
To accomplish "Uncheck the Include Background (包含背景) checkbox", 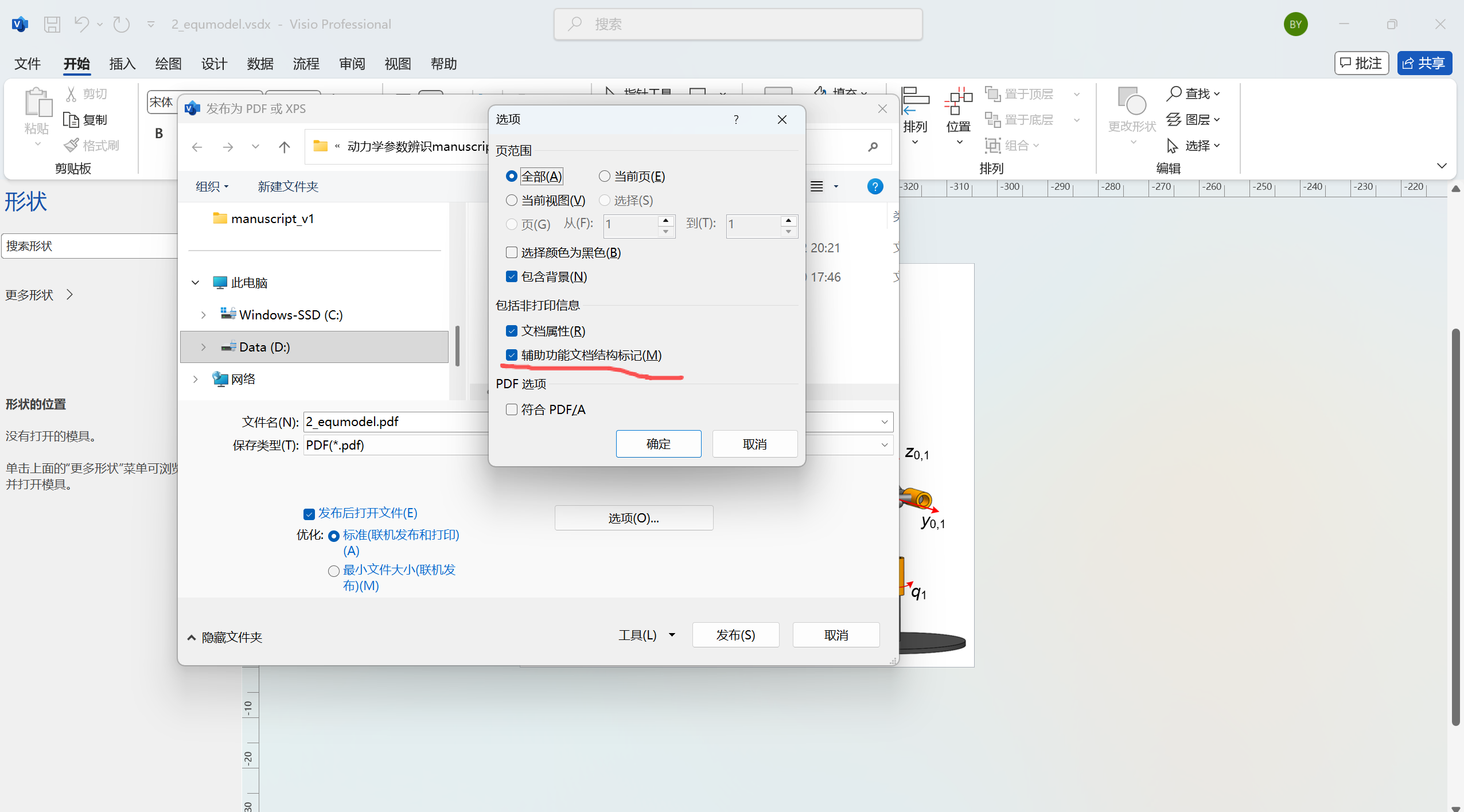I will [512, 277].
